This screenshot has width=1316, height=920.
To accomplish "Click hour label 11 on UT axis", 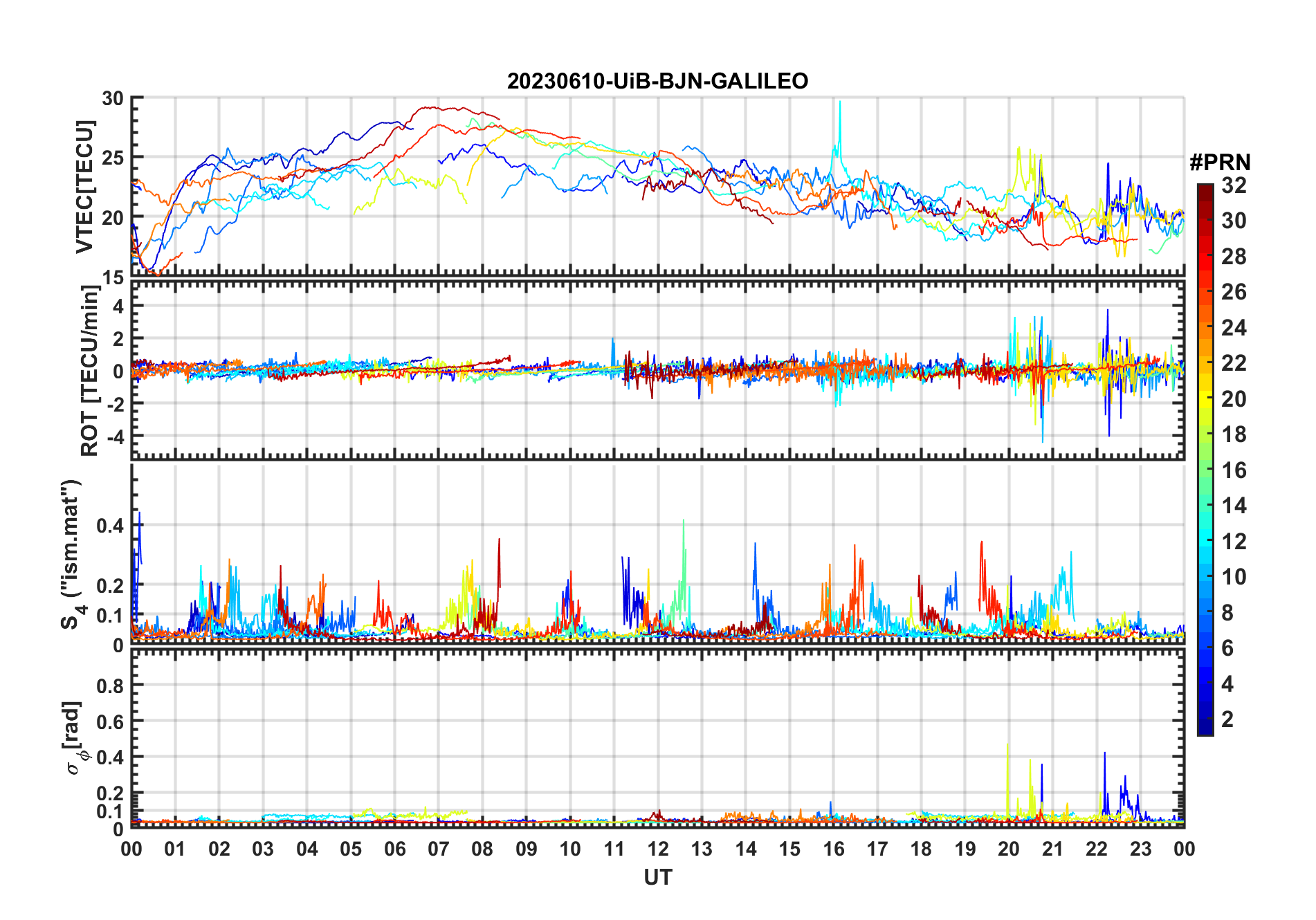I will [x=614, y=849].
